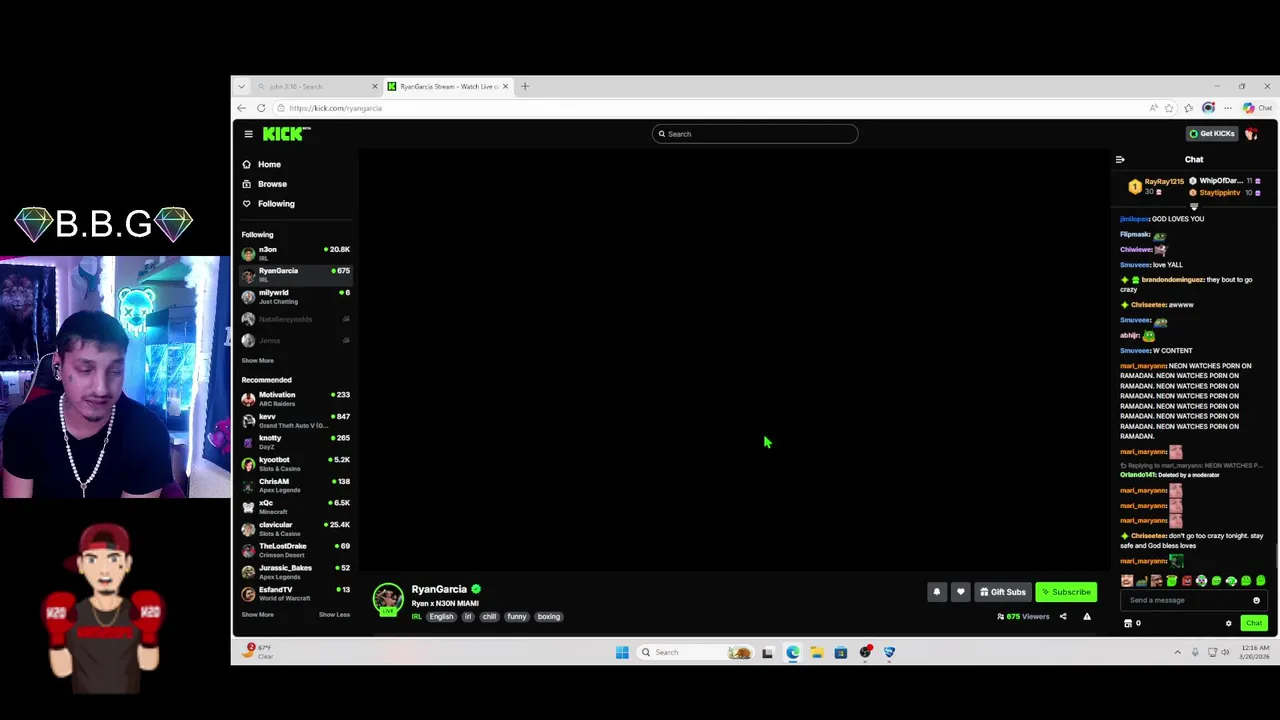Expand the chat gift leaderboard chevron
The height and width of the screenshot is (720, 1280).
point(1194,207)
